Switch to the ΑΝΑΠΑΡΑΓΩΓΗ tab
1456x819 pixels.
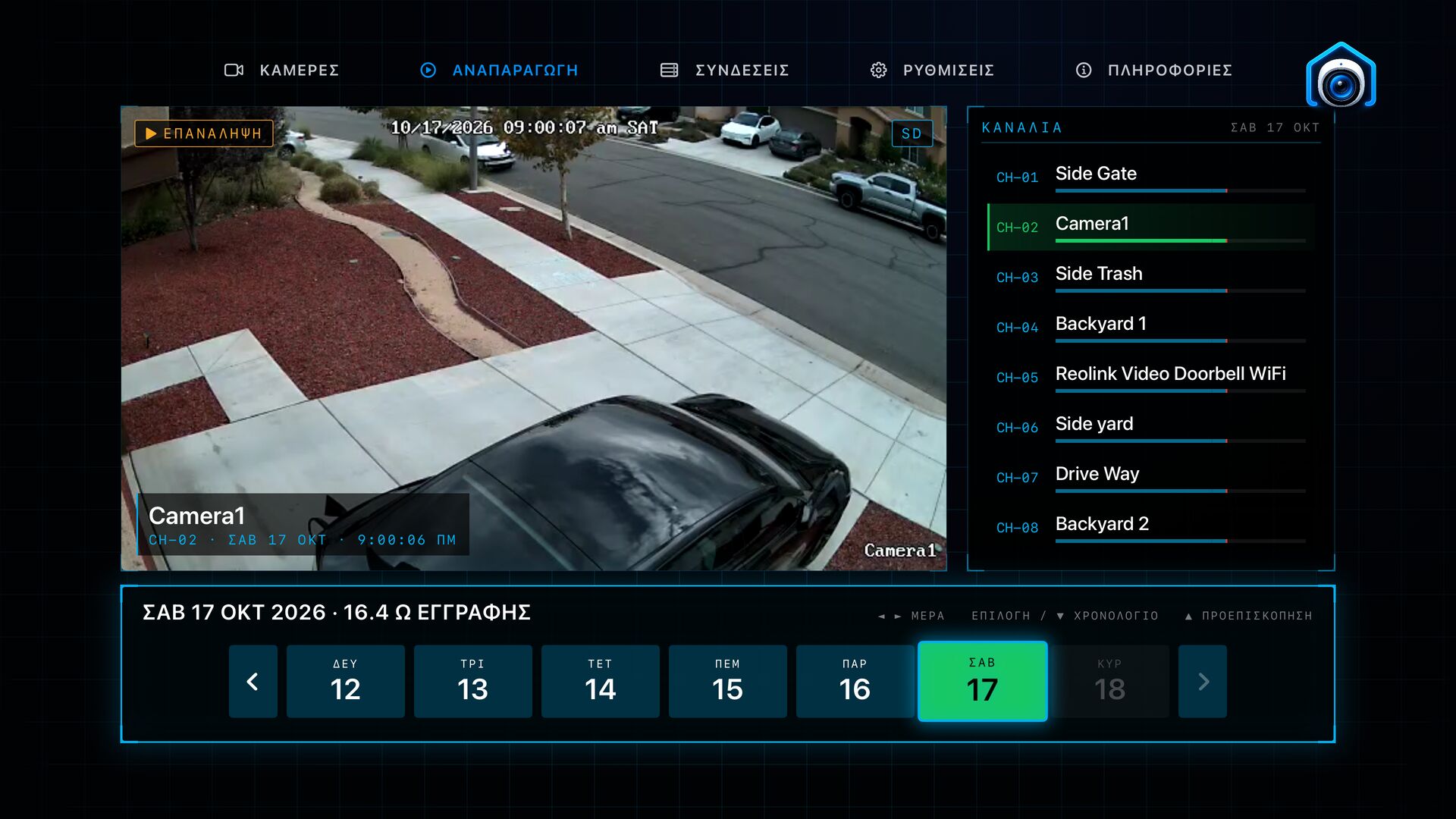tap(499, 70)
